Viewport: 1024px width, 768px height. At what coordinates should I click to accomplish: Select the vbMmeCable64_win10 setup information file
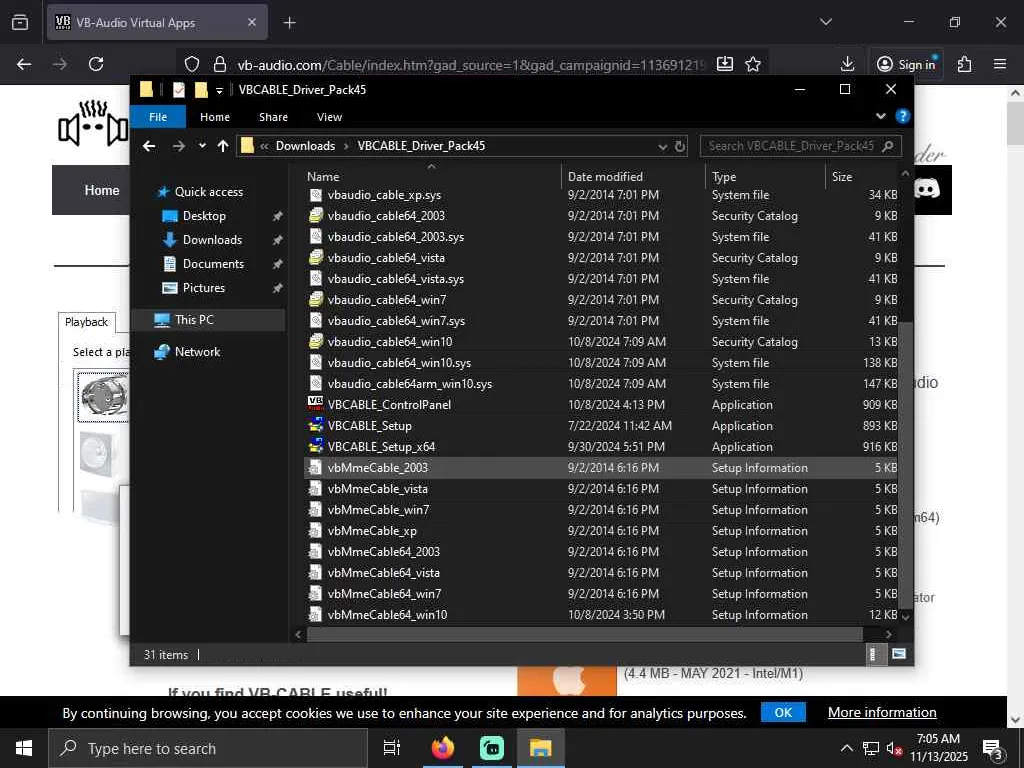coord(601,615)
